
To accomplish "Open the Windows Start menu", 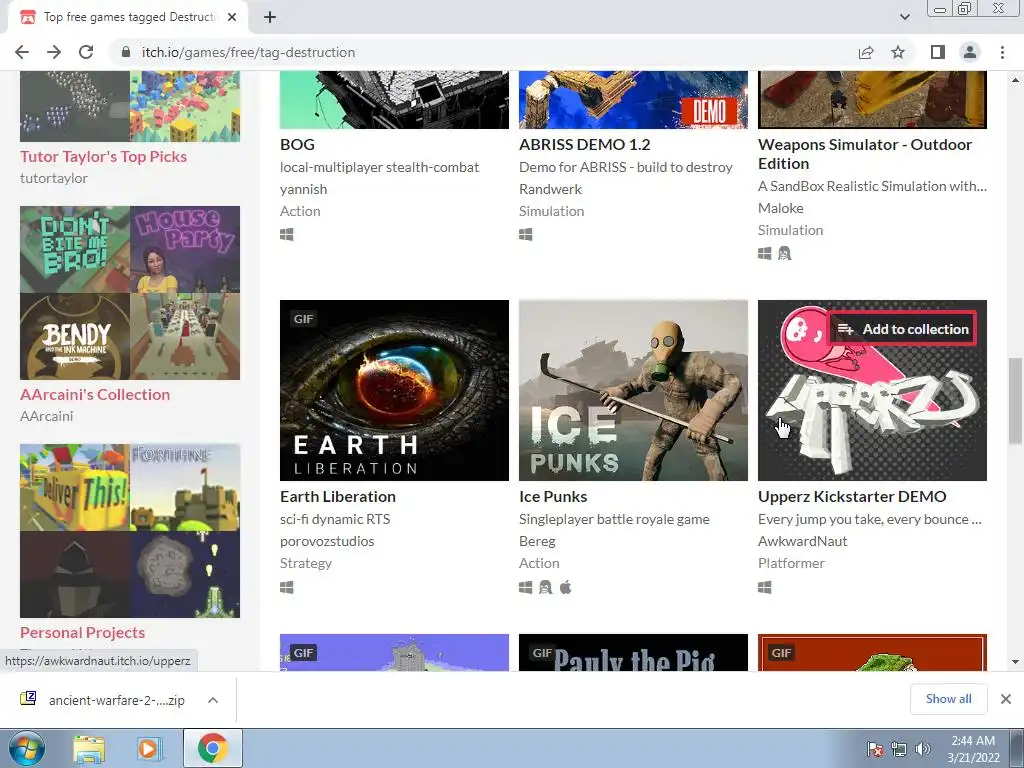I will click(x=27, y=748).
